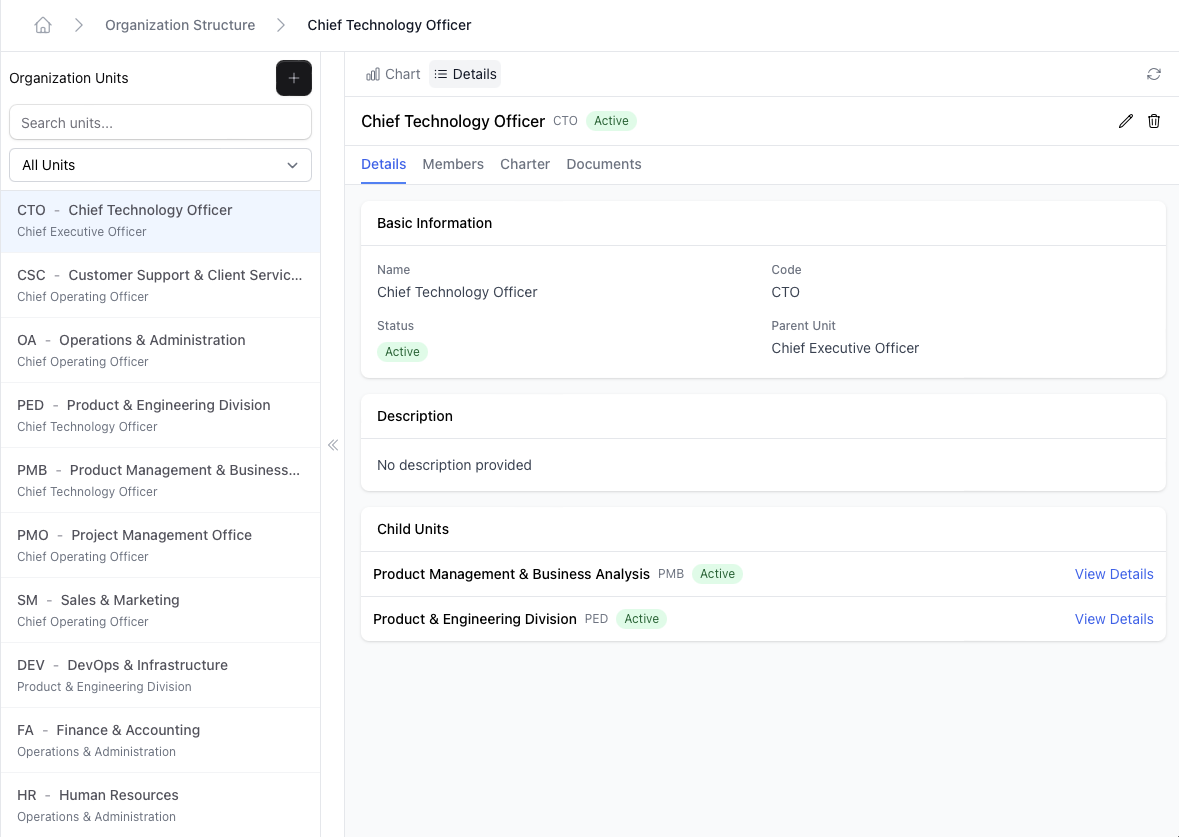Click the refresh icon
Screen dimensions: 1179x837
[x=1154, y=74]
